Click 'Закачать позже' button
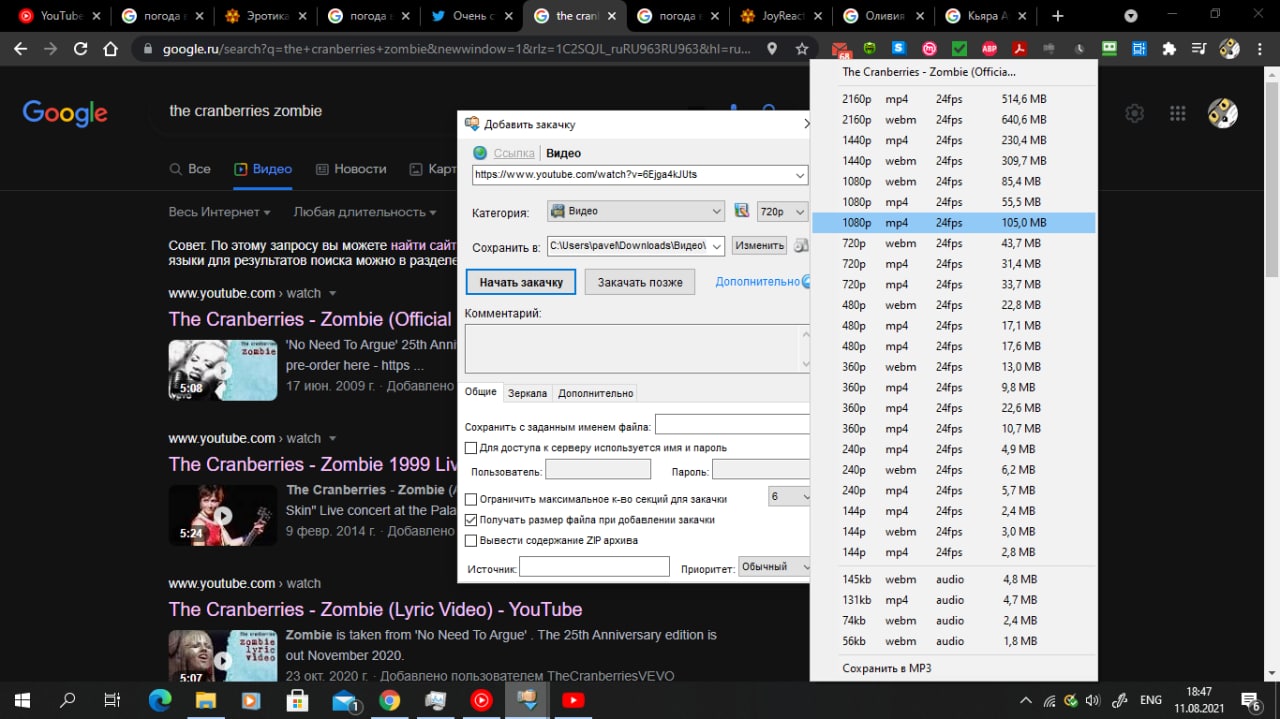This screenshot has width=1280, height=719. click(x=640, y=282)
